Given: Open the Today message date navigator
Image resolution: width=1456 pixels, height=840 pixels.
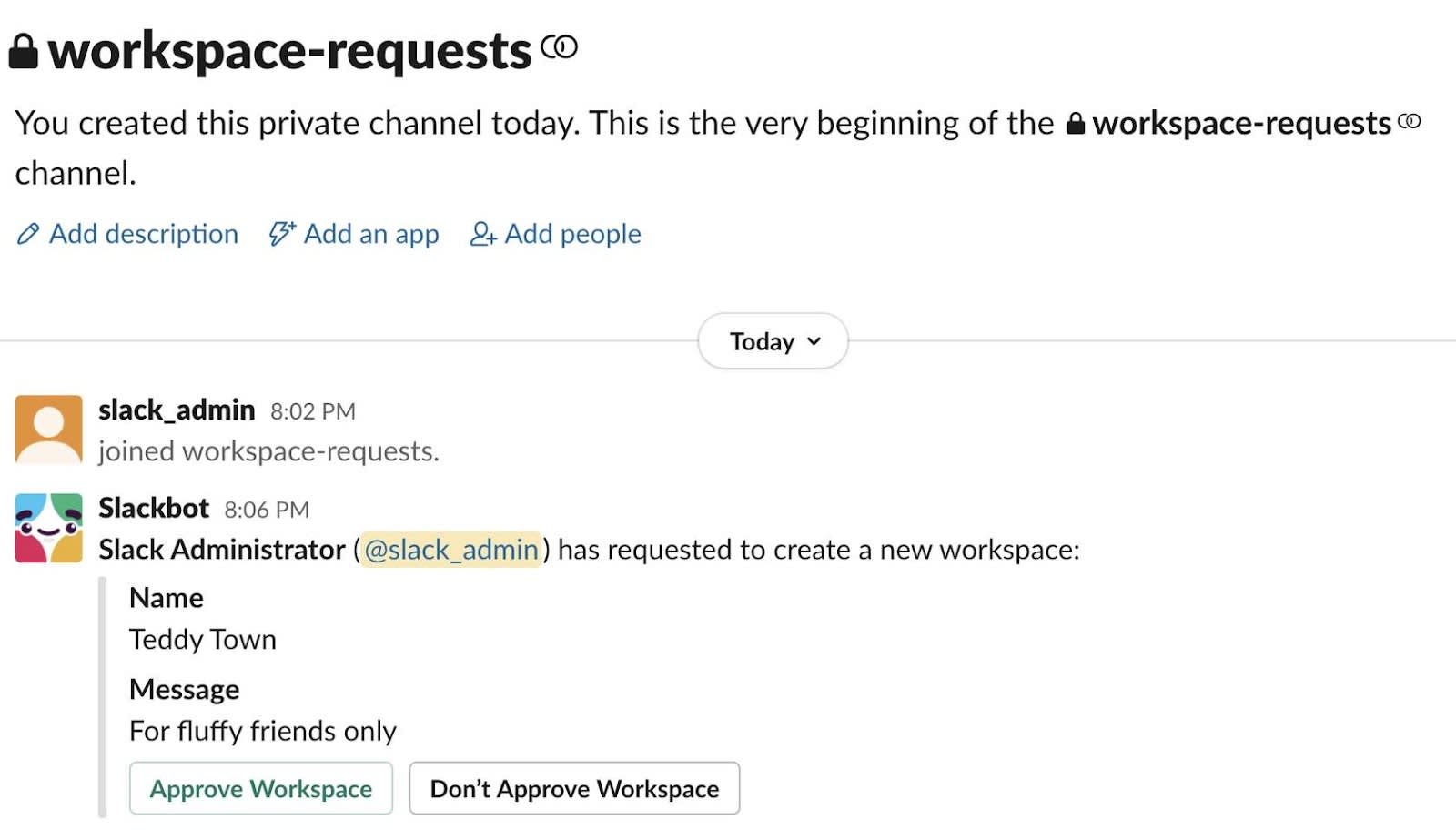Looking at the screenshot, I should 772,340.
